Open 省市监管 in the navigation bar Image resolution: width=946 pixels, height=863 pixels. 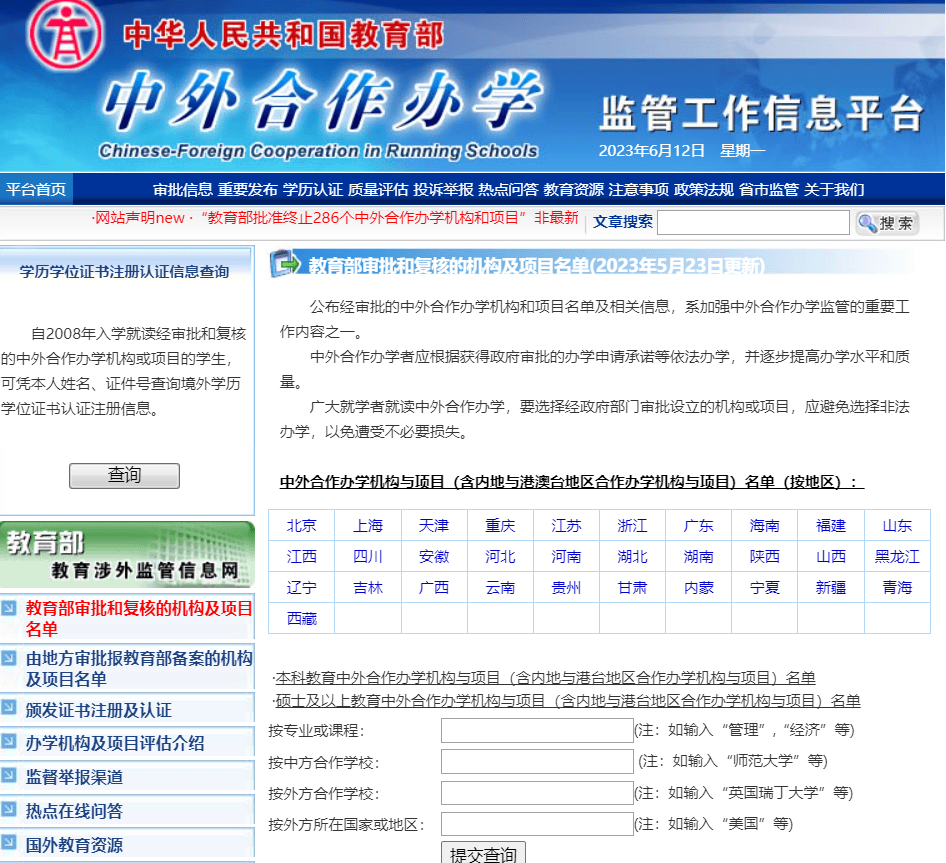point(769,189)
